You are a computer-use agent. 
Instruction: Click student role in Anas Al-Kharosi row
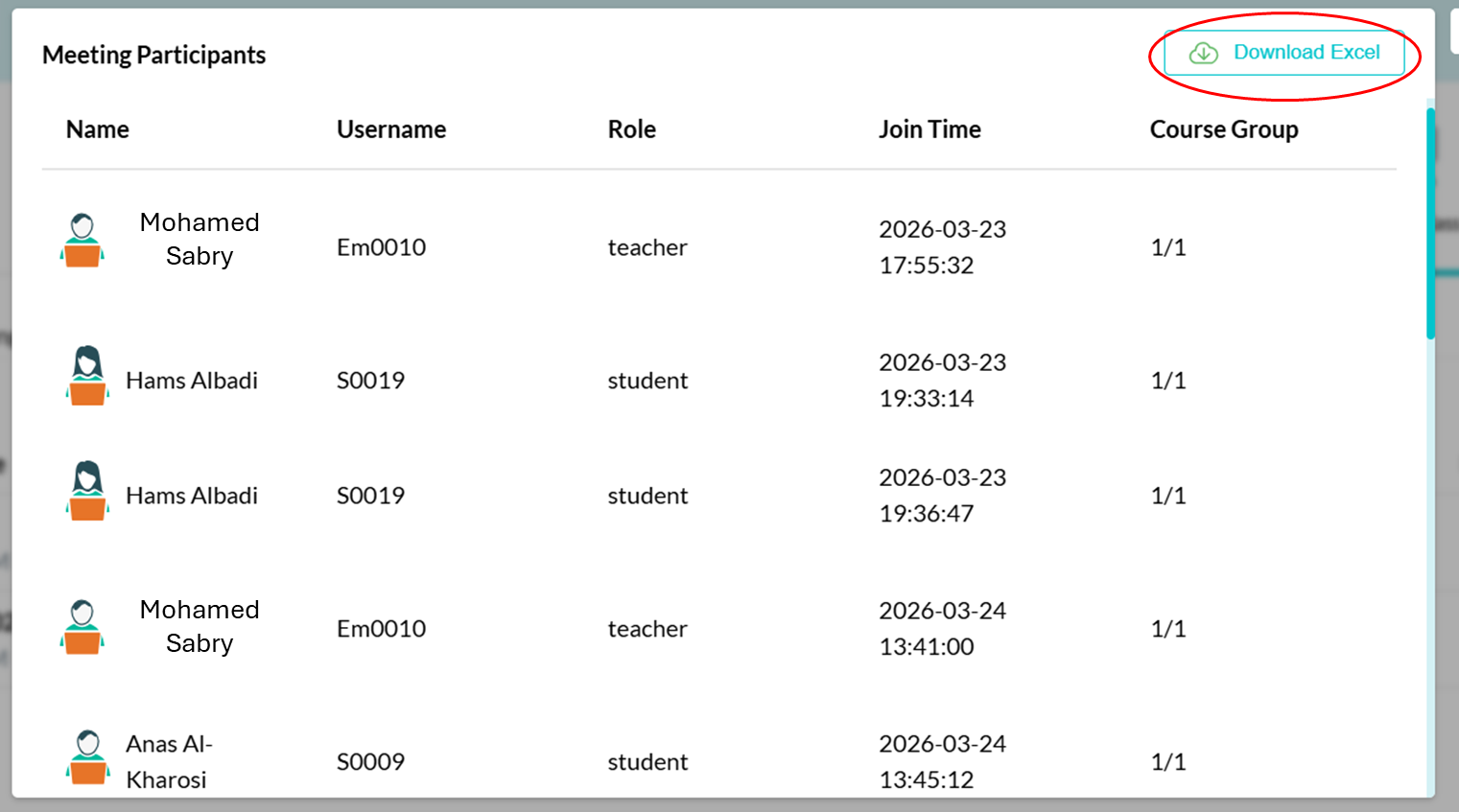click(647, 762)
